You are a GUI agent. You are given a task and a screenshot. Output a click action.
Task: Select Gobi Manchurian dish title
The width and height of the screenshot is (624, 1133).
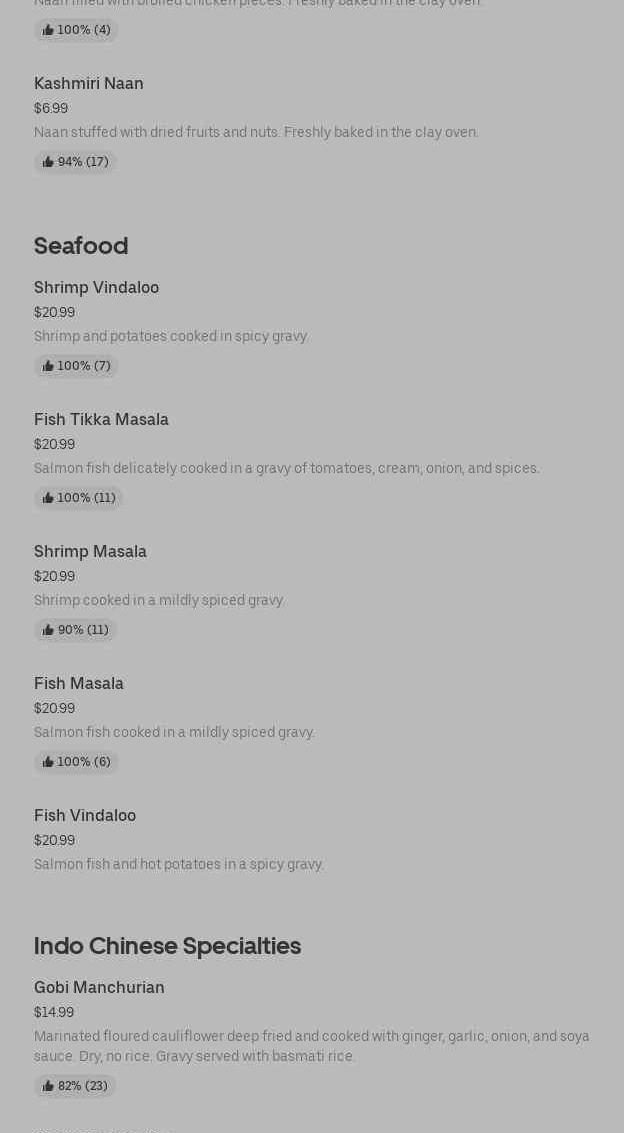point(99,988)
